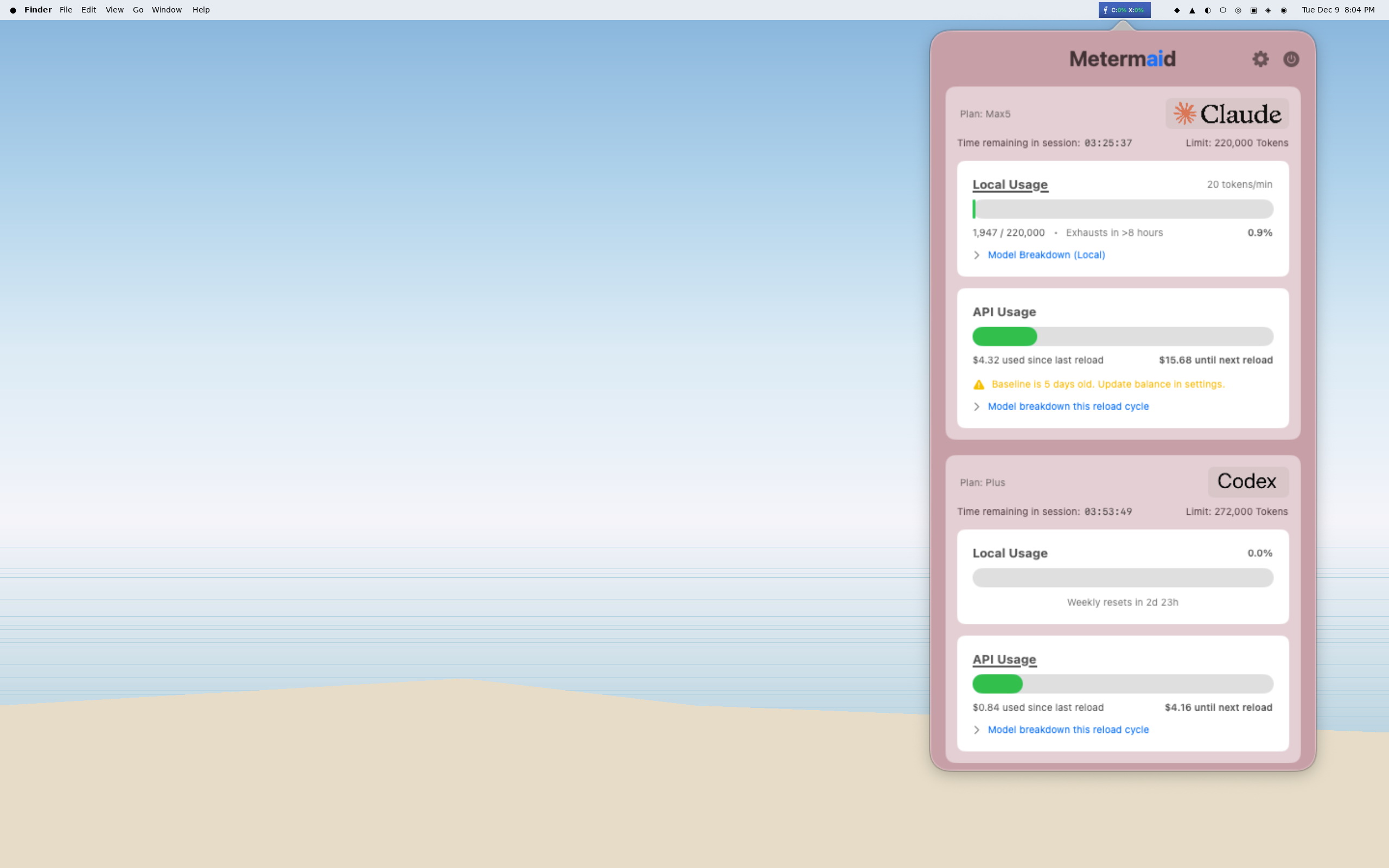Click the Local Usage heading link
Image resolution: width=1389 pixels, height=868 pixels.
[x=1010, y=184]
